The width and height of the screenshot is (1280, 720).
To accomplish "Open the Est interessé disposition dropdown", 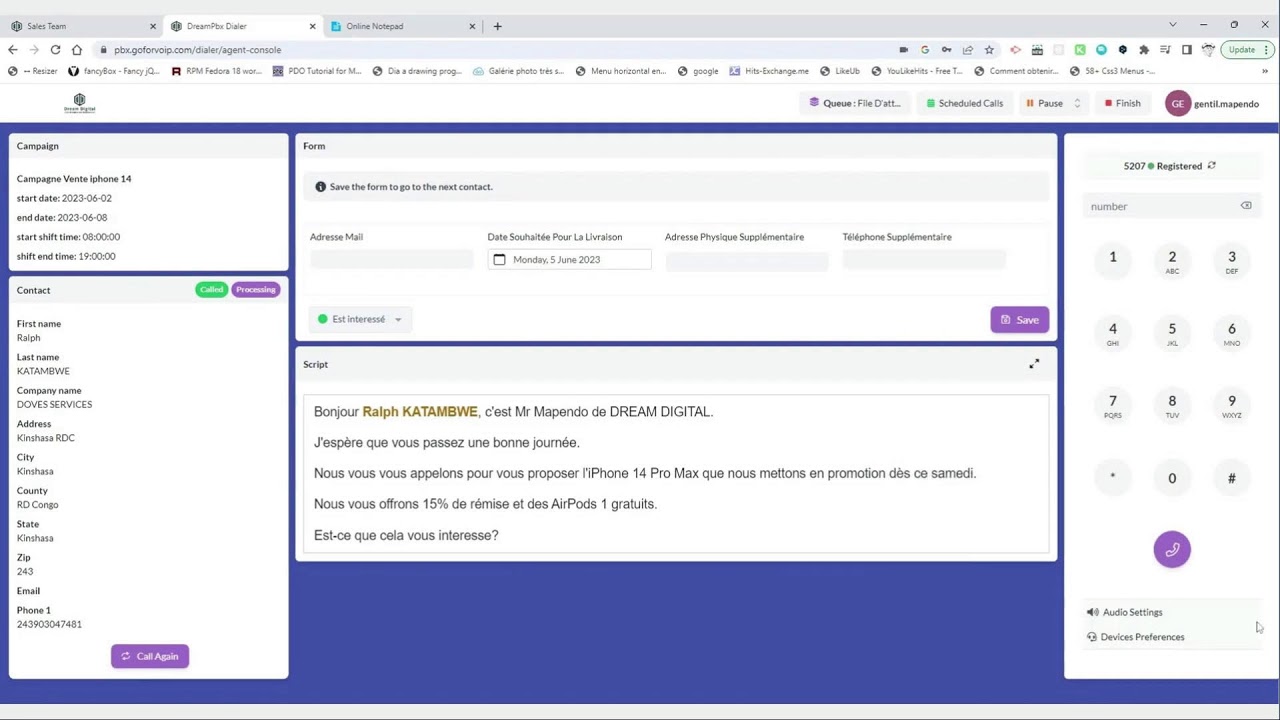I will coord(360,319).
